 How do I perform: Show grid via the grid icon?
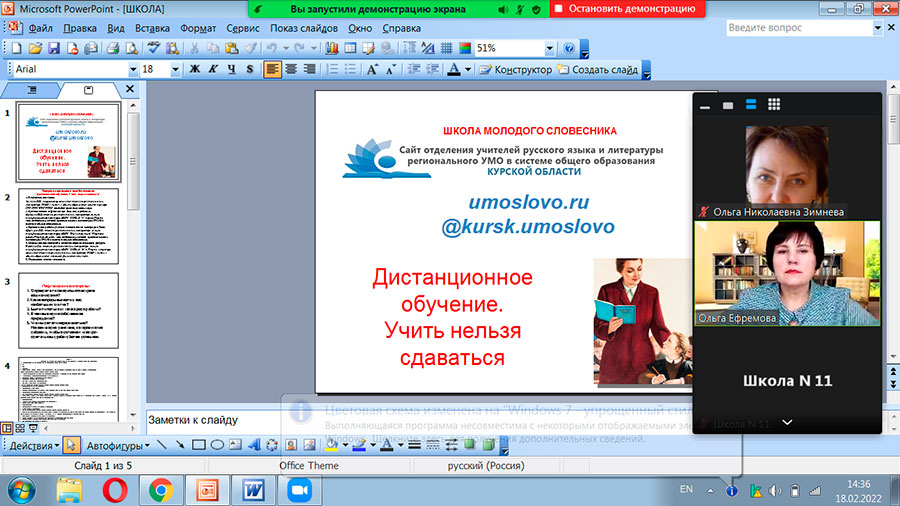446,49
